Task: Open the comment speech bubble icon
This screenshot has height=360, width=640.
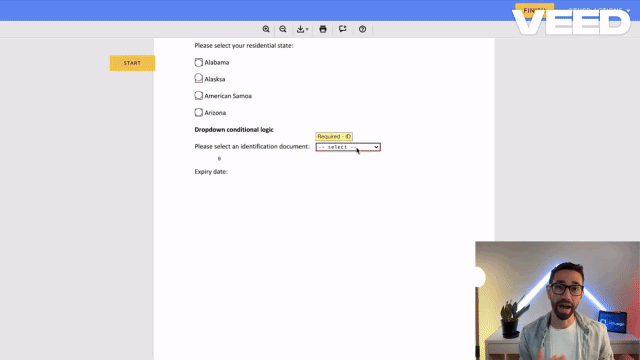Action: point(342,29)
